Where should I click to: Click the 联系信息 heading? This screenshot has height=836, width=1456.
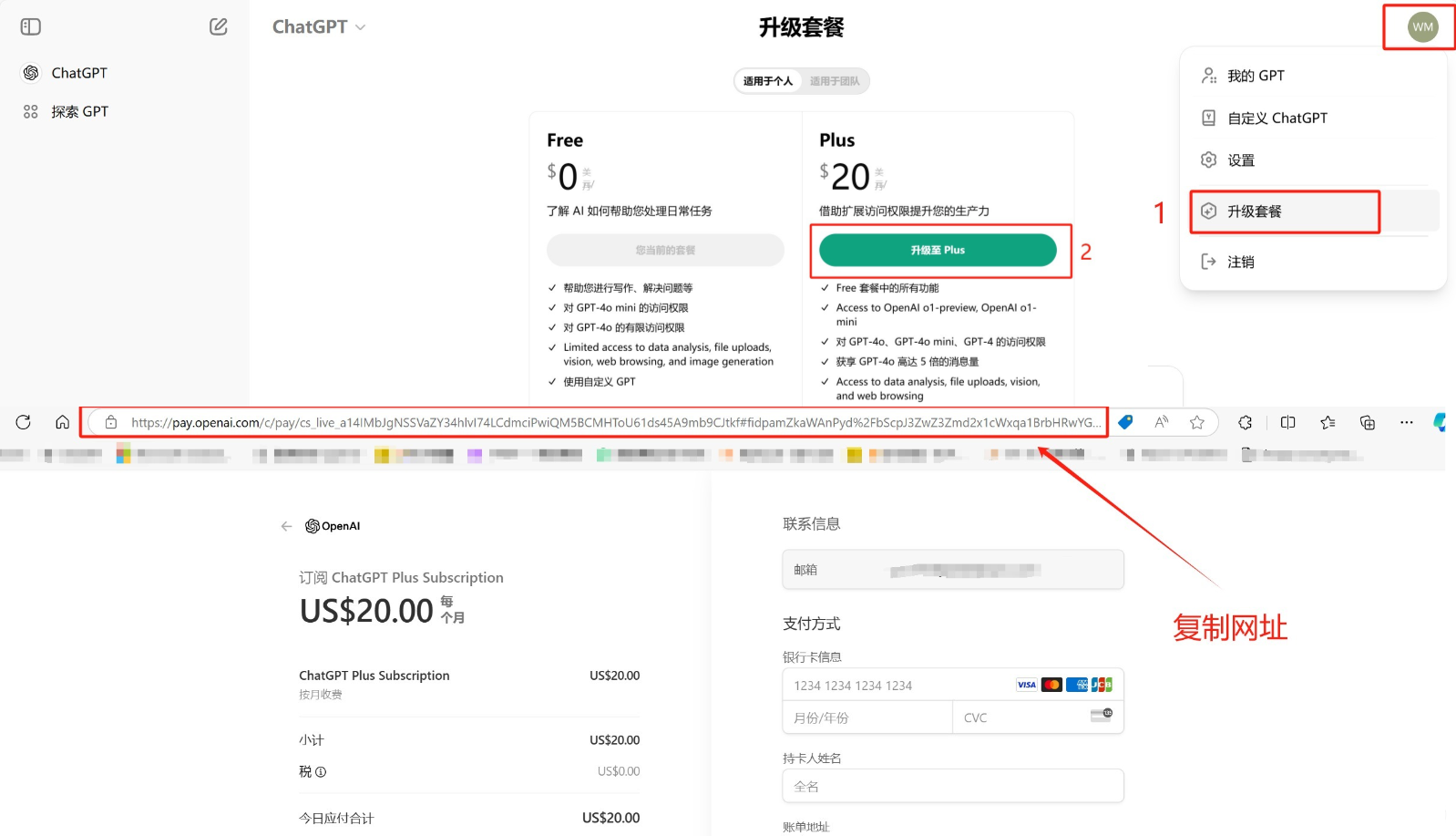click(x=811, y=524)
